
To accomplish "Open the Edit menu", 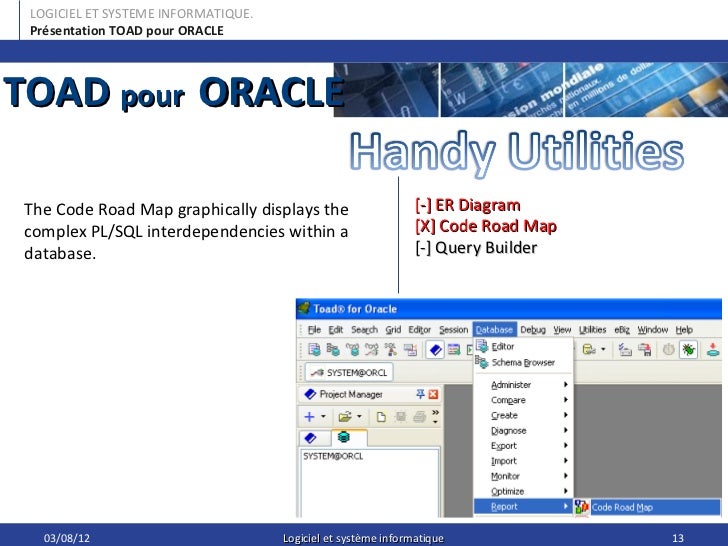I will [x=336, y=330].
